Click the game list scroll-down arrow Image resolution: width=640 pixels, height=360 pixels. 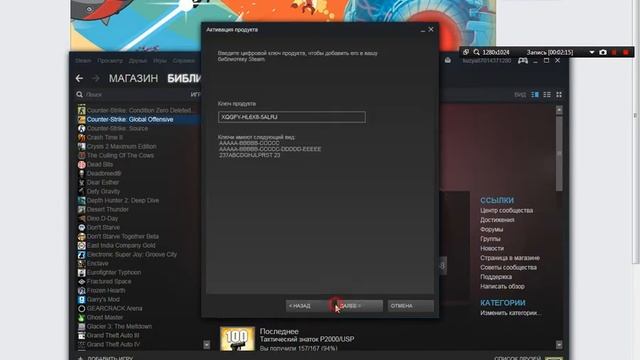(x=207, y=345)
